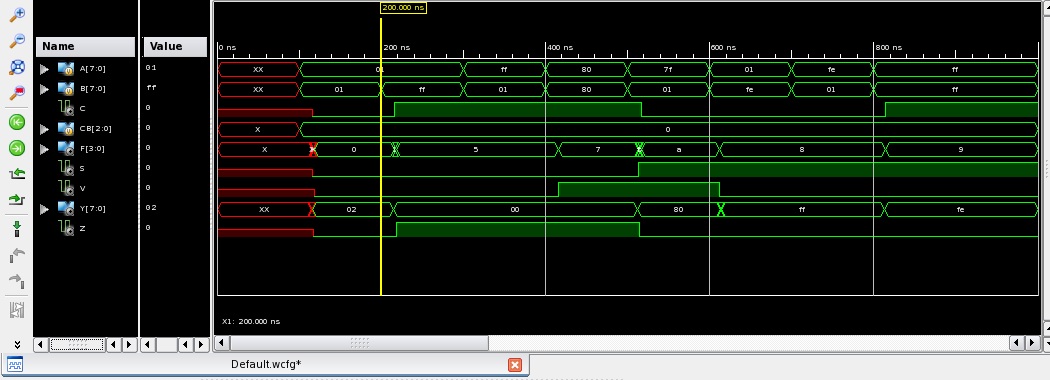Click the Add Marker icon
The height and width of the screenshot is (380, 1050).
click(17, 229)
